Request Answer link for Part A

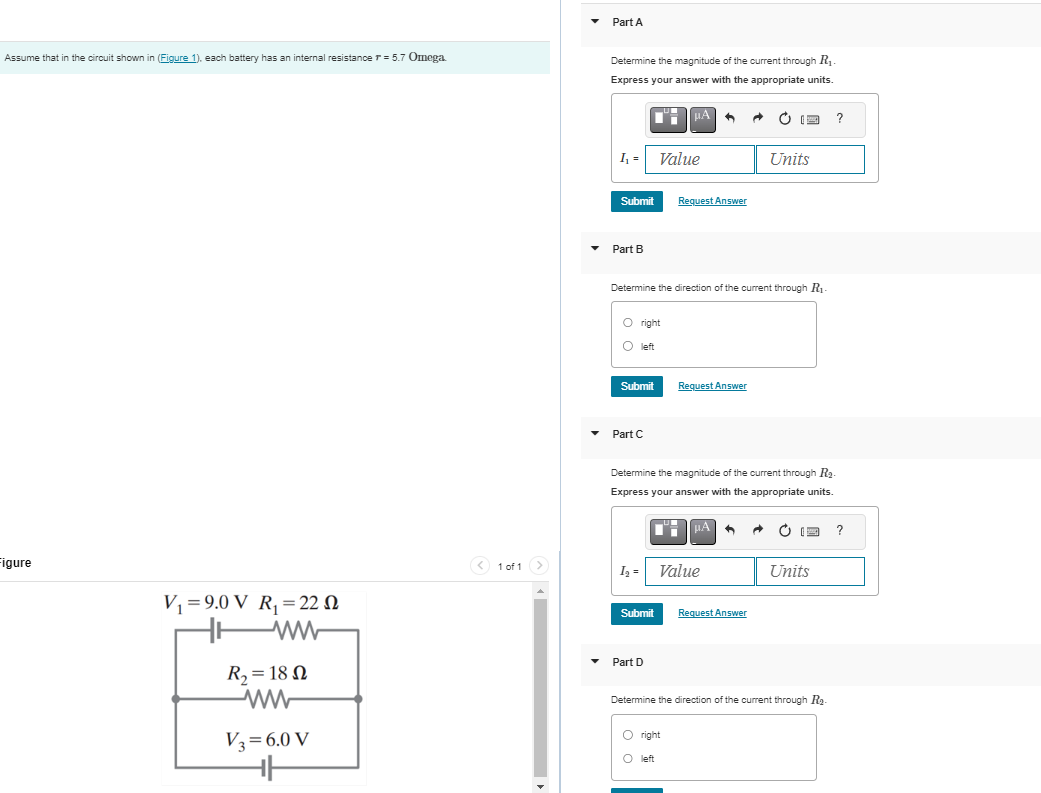(712, 201)
